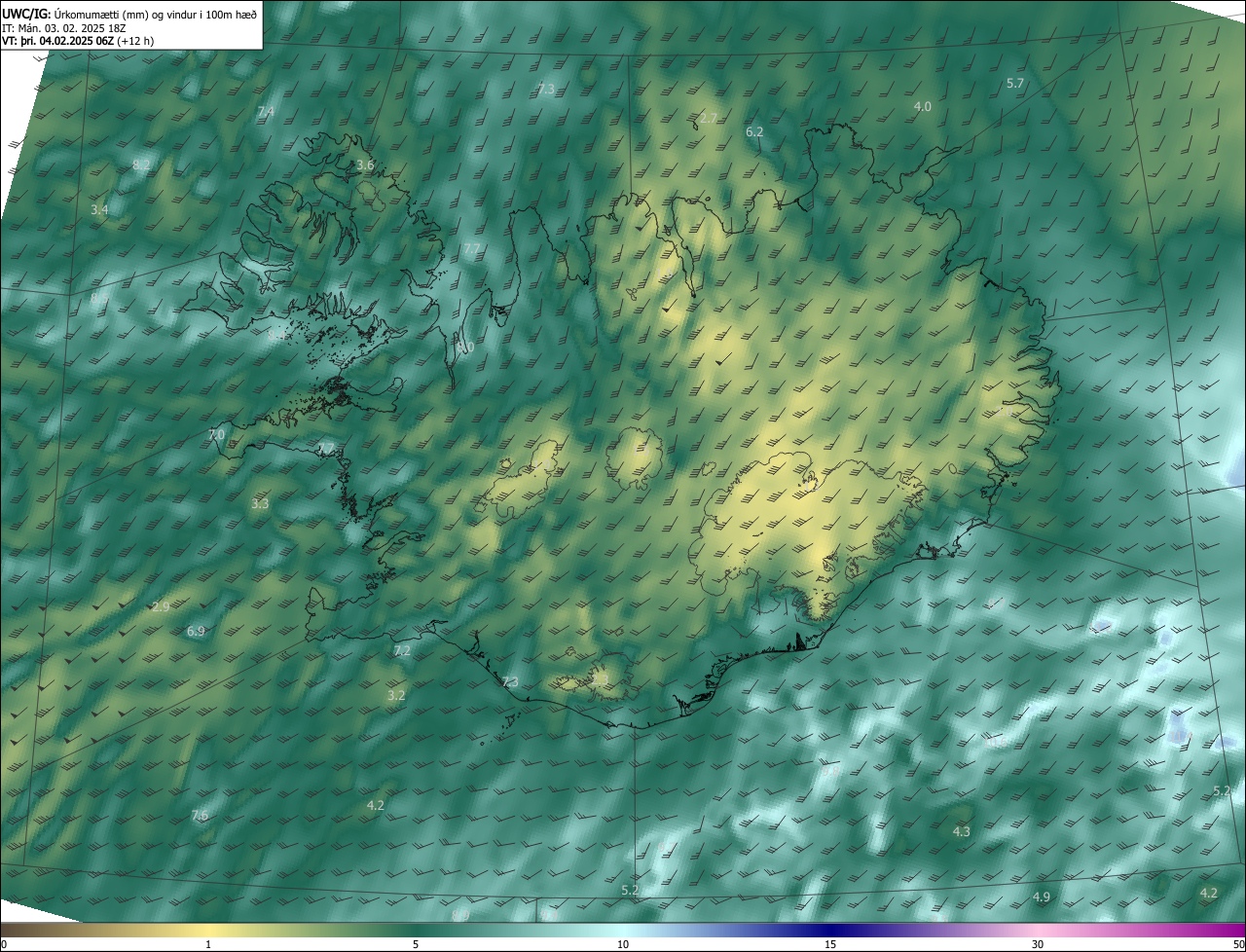Click the 5.7 value label
This screenshot has width=1246, height=952.
point(1015,84)
